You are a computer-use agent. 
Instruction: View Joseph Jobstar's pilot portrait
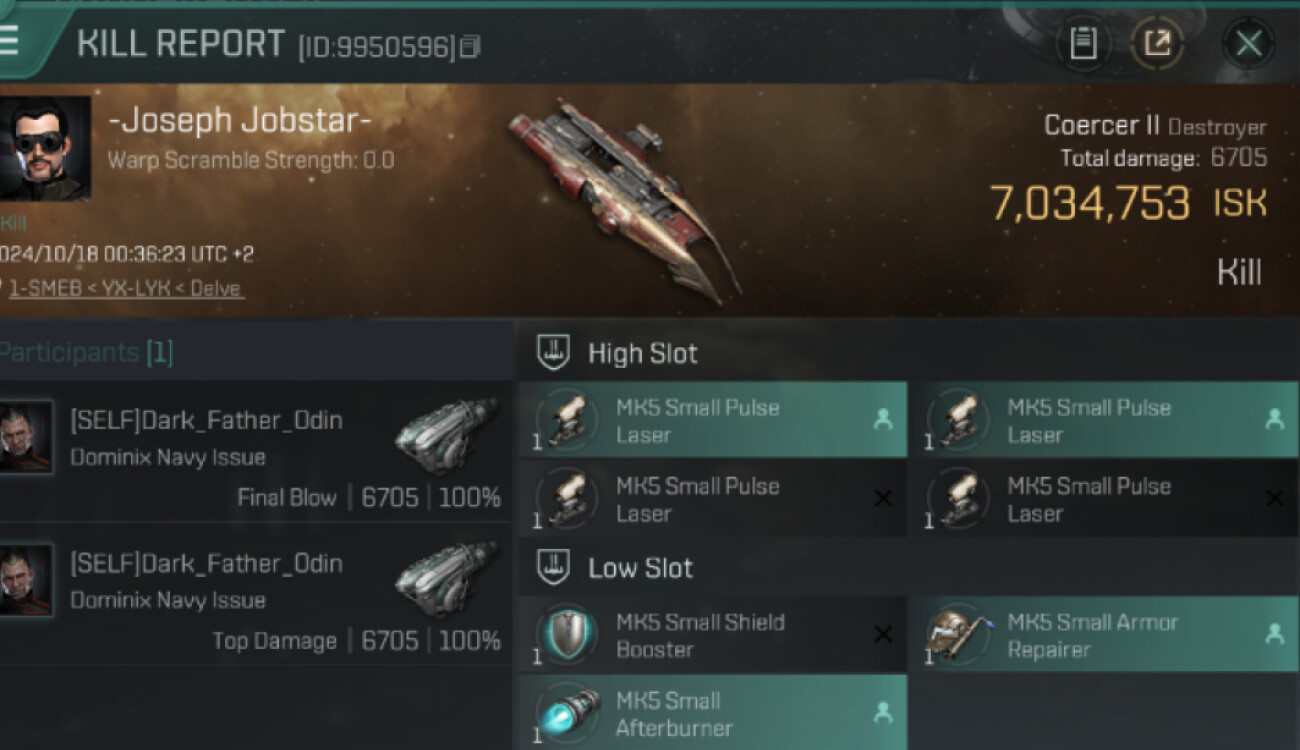tap(45, 148)
